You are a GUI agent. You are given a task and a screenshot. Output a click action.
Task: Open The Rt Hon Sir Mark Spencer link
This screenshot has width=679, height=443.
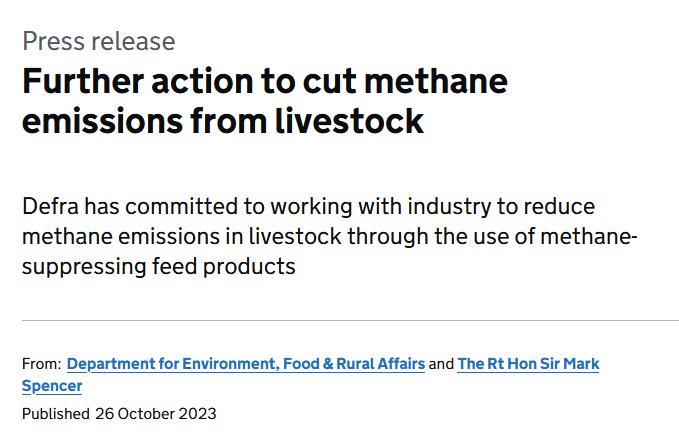[x=528, y=364]
